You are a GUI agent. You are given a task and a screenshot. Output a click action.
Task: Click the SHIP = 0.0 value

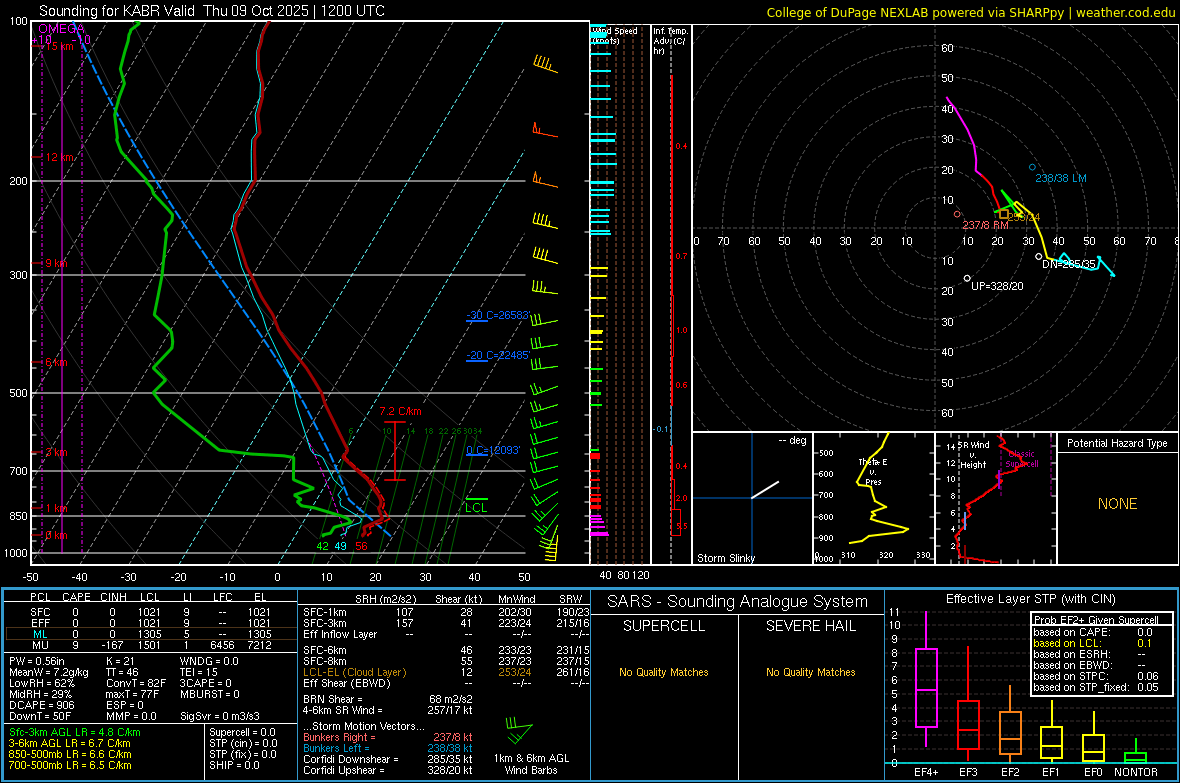234,766
